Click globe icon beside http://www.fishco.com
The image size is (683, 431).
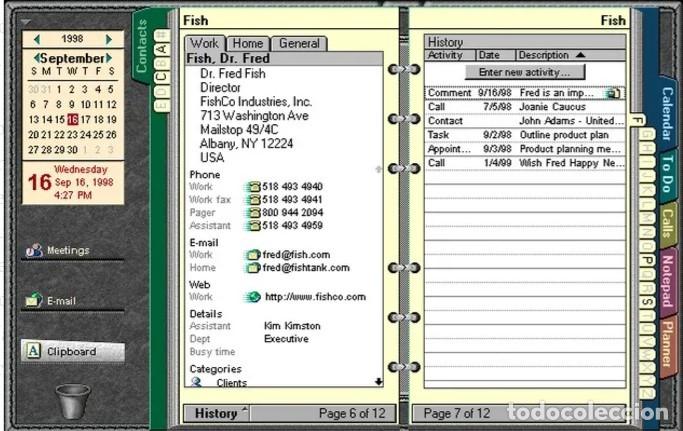coord(252,297)
